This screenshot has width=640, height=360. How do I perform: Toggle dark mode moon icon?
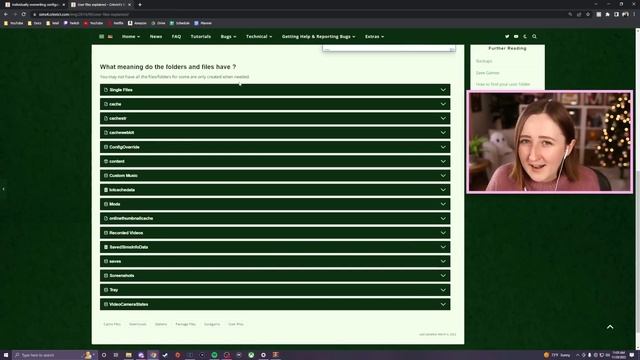525,36
